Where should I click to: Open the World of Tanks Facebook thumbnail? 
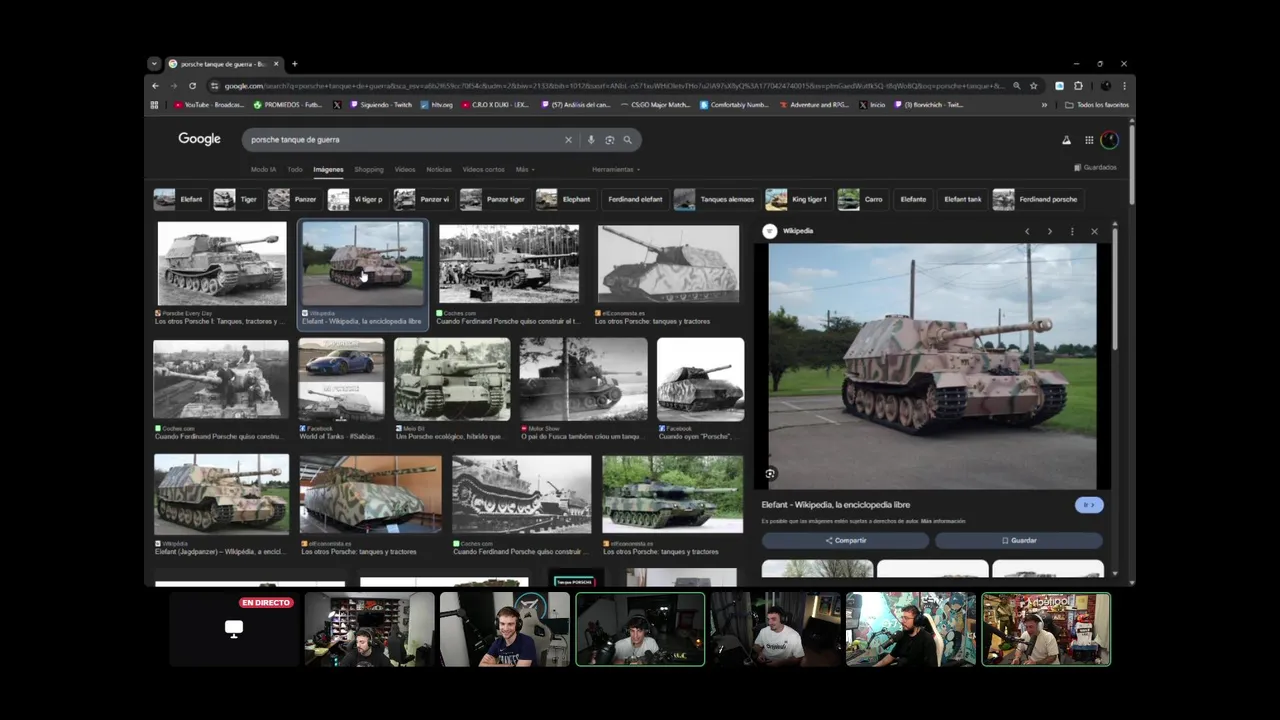[x=341, y=379]
